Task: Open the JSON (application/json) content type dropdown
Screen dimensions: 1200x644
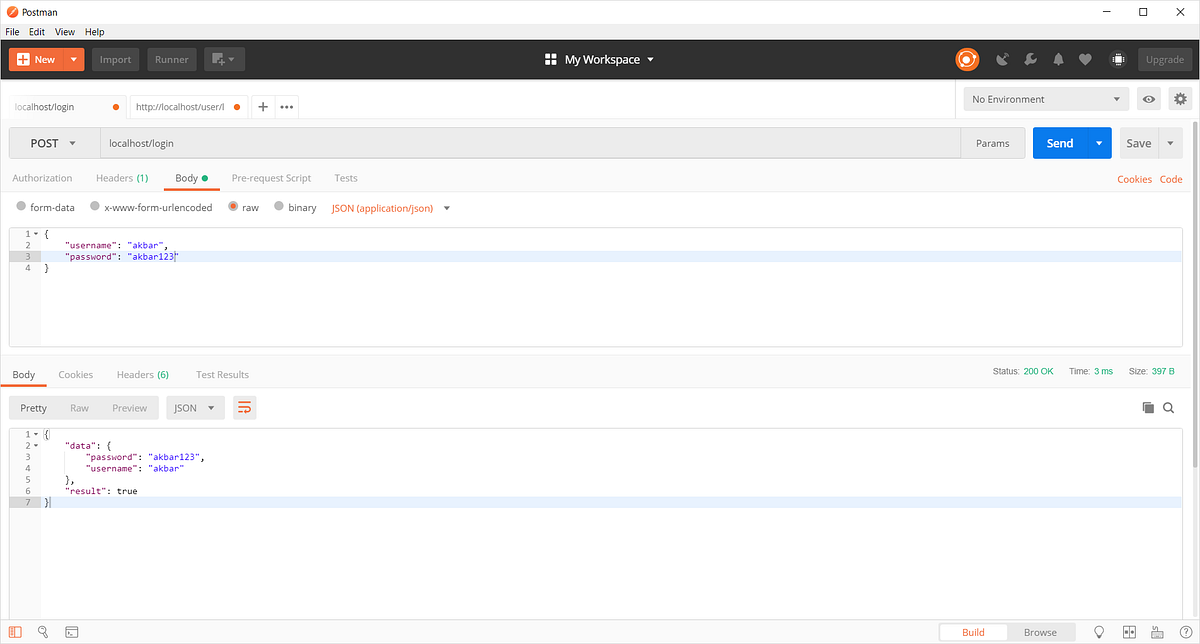Action: coord(390,207)
